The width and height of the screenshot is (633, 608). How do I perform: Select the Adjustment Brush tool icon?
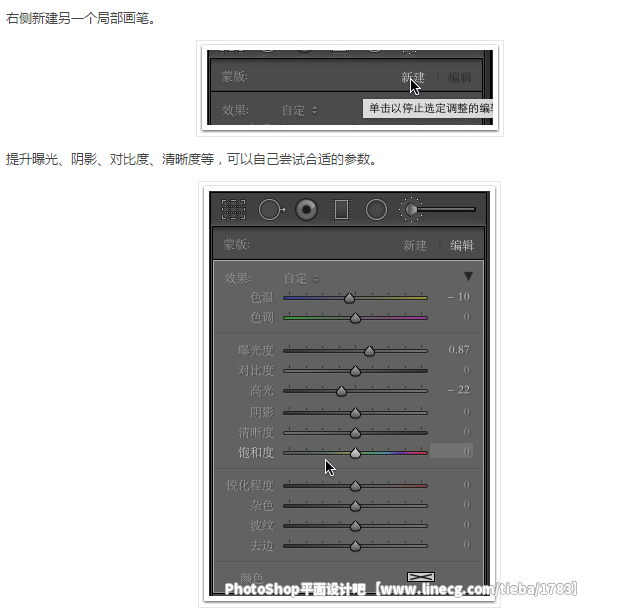(437, 209)
